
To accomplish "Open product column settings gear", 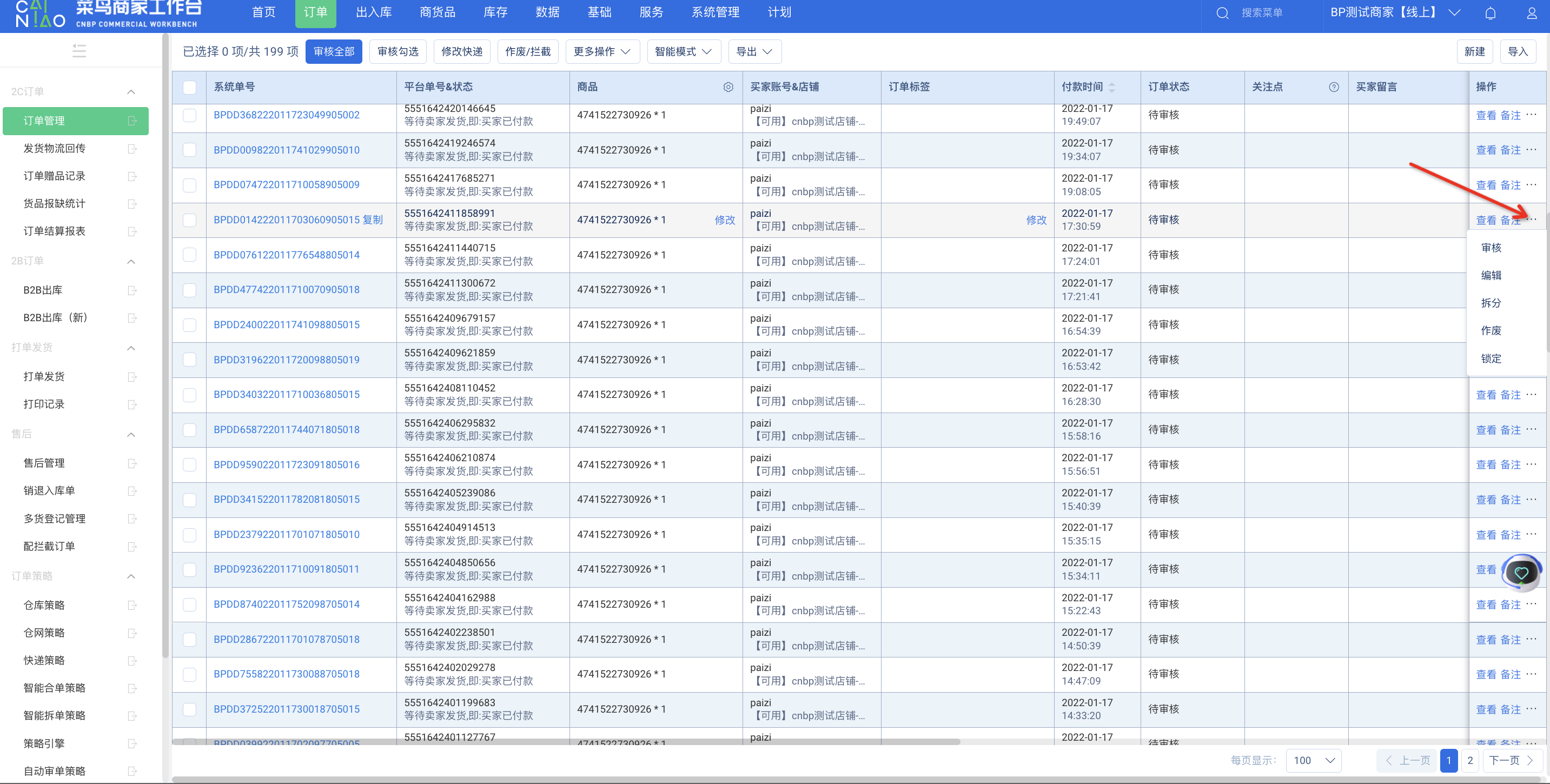I will 728,87.
